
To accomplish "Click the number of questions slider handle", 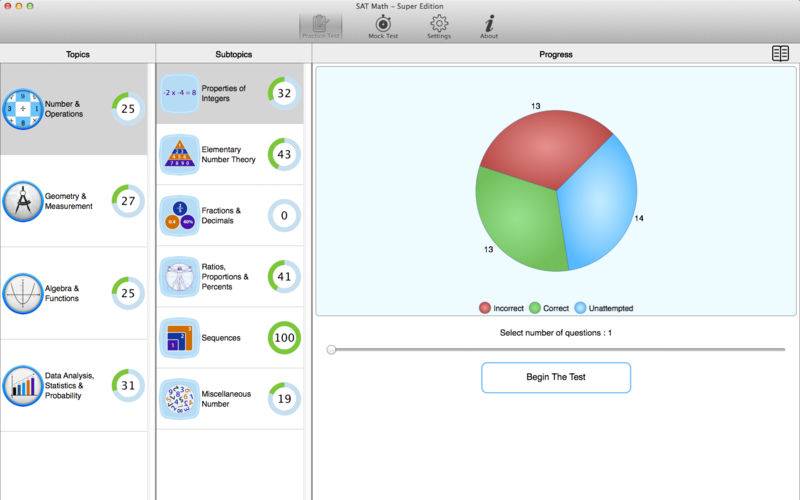I will coord(331,349).
